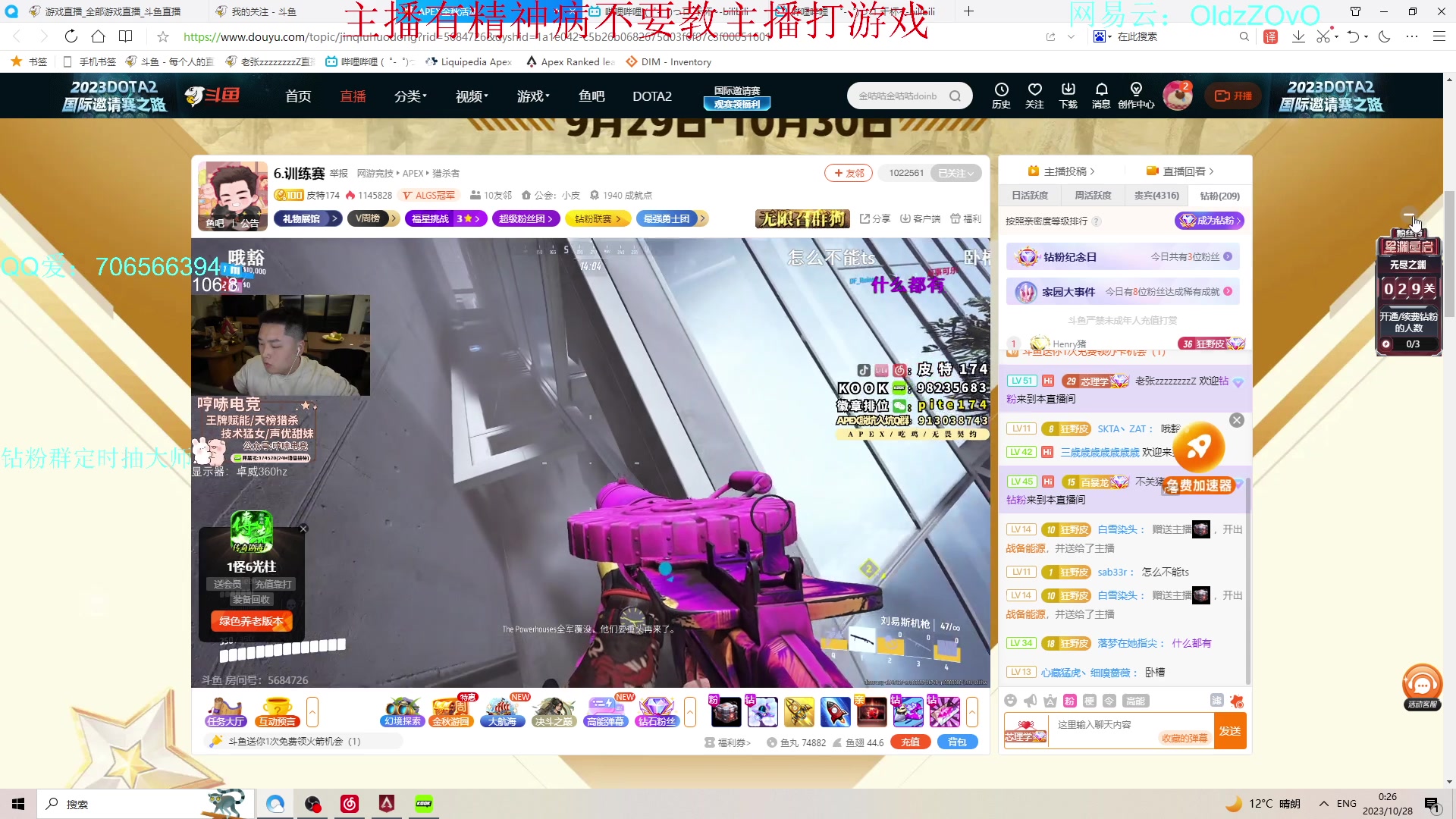Expand the 分类 category dropdown
Viewport: 1456px width, 819px height.
coord(410,96)
